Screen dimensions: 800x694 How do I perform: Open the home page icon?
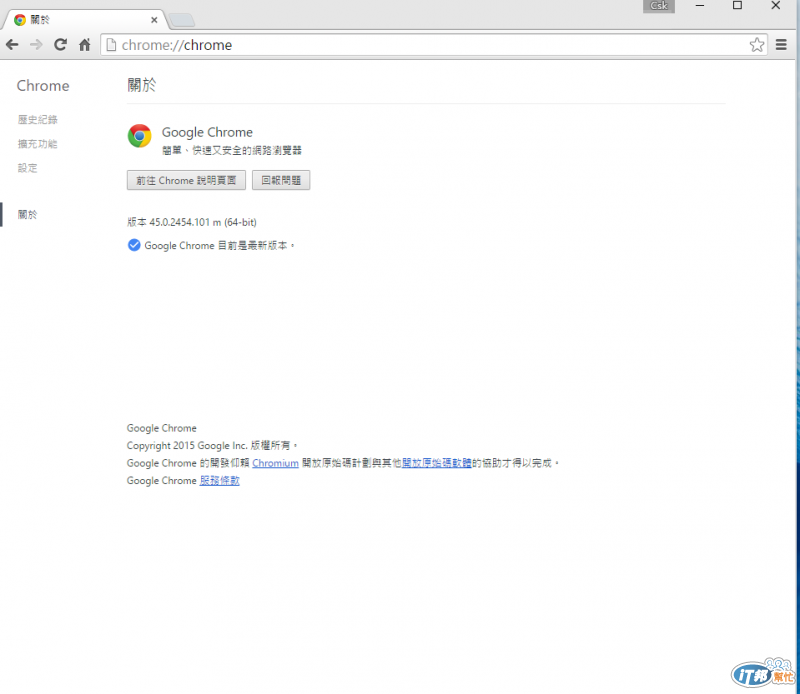85,45
